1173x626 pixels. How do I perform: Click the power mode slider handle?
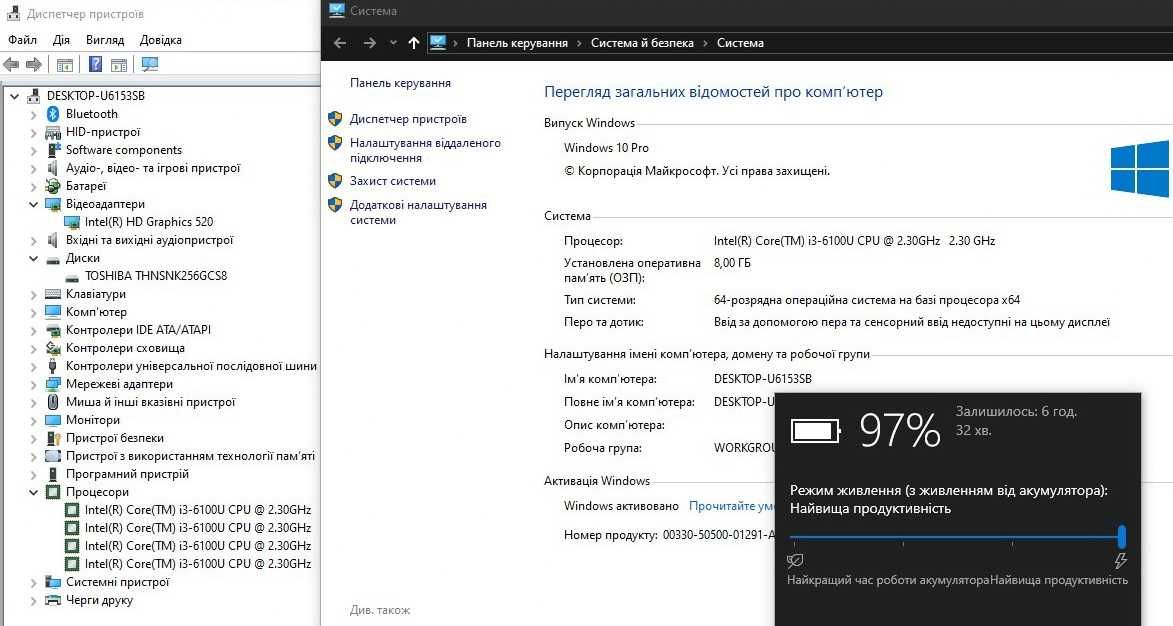1121,536
